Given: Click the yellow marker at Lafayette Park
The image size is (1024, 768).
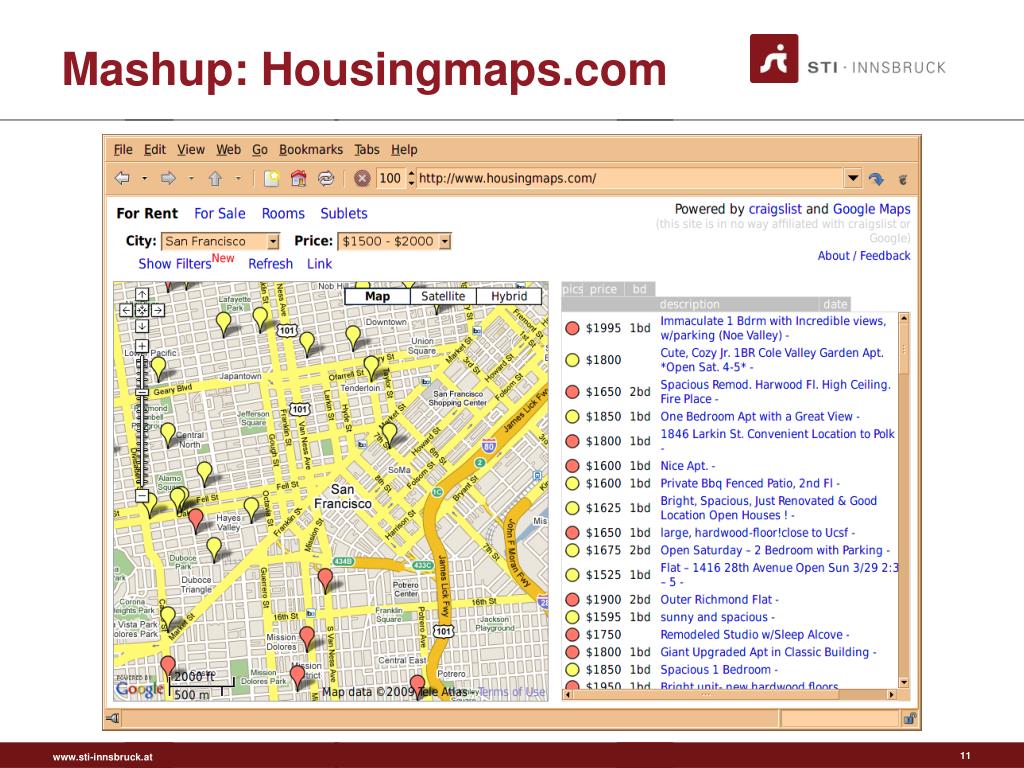Looking at the screenshot, I should pyautogui.click(x=223, y=323).
